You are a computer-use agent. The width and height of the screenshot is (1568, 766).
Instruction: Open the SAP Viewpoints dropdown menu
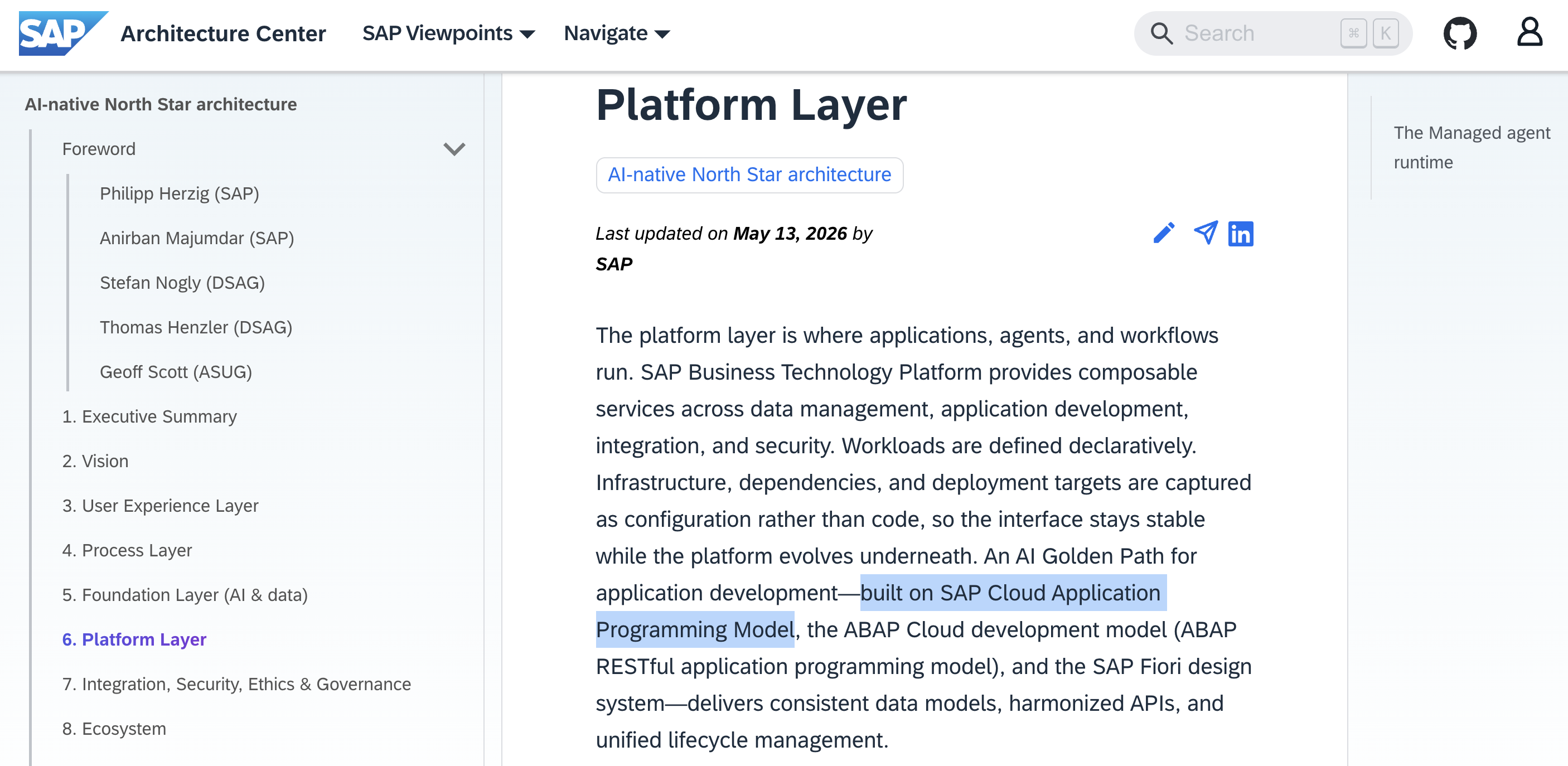(449, 33)
